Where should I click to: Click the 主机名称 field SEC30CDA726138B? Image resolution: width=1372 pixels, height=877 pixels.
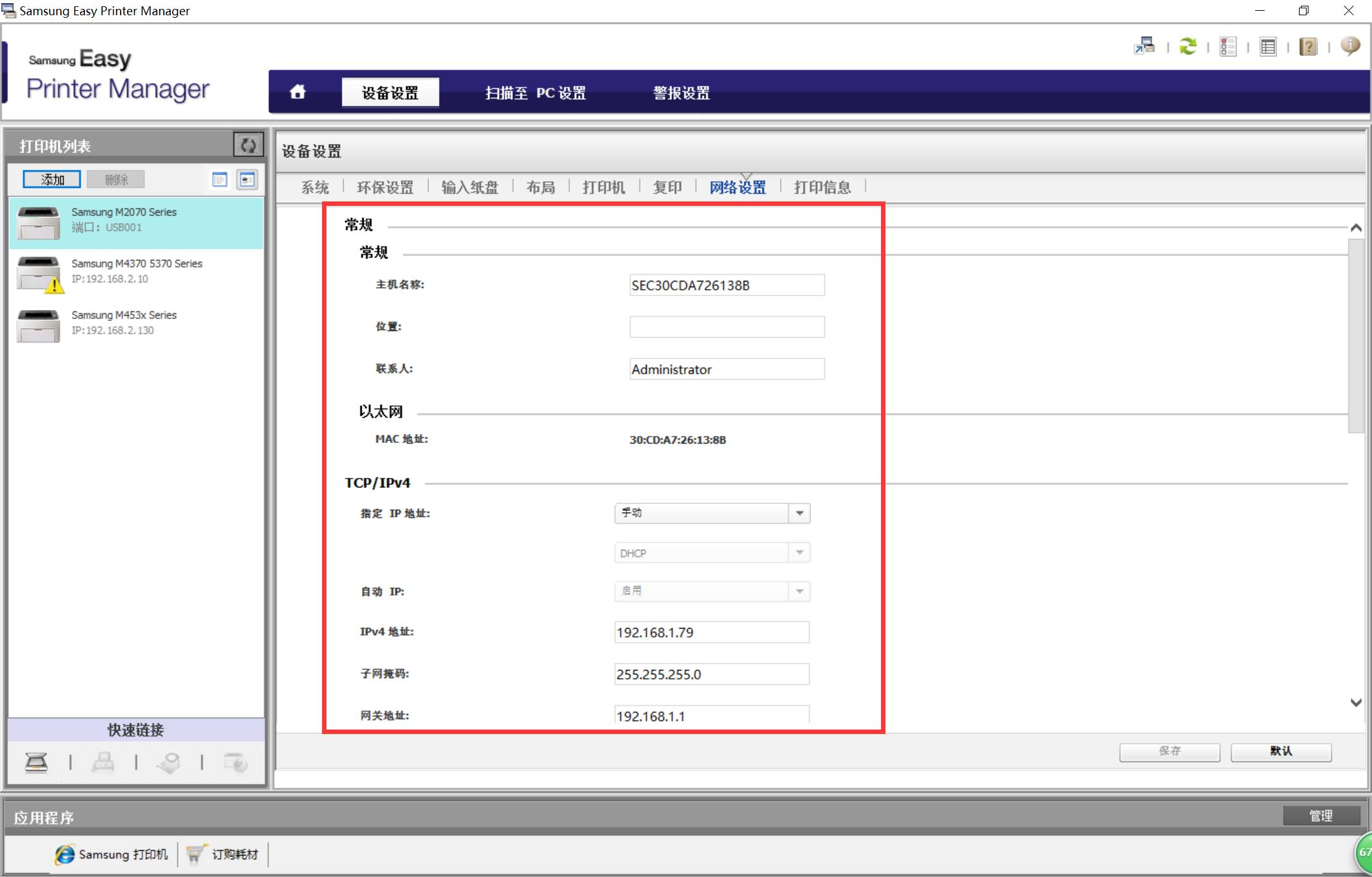pyautogui.click(x=727, y=285)
